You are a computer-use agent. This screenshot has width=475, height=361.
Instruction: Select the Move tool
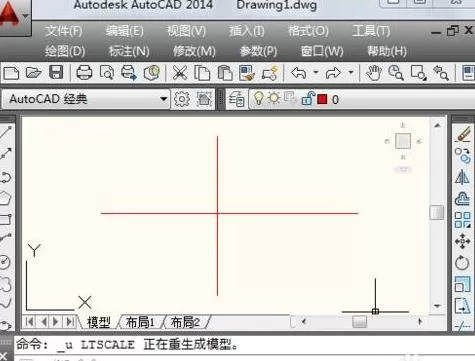tap(463, 241)
